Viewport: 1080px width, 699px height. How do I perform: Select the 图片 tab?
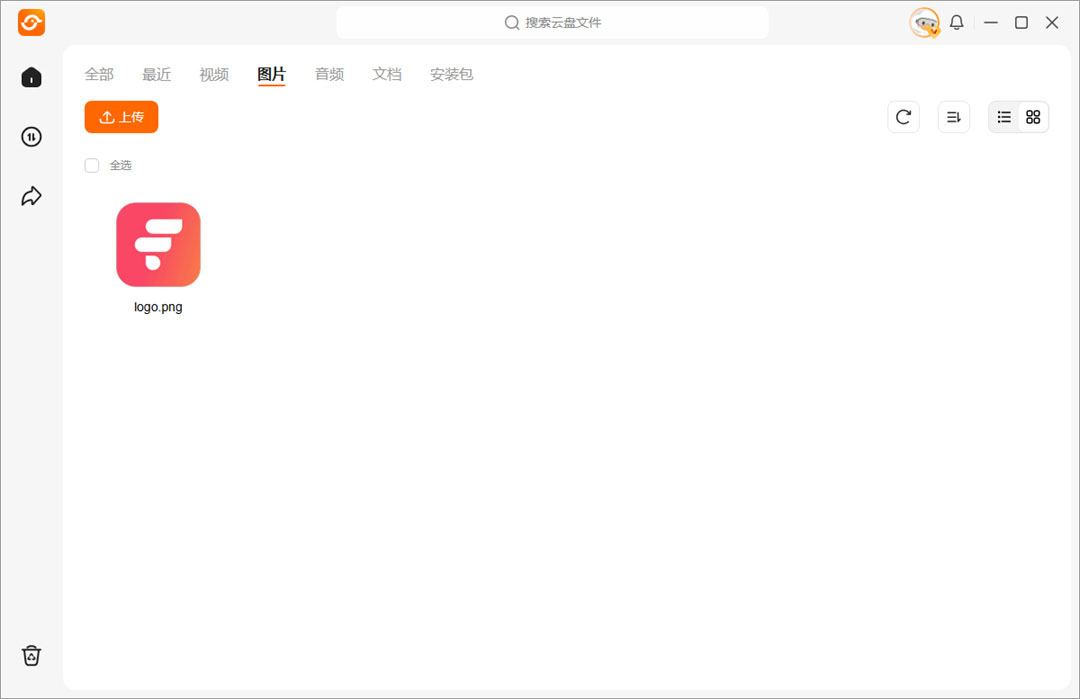coord(271,74)
